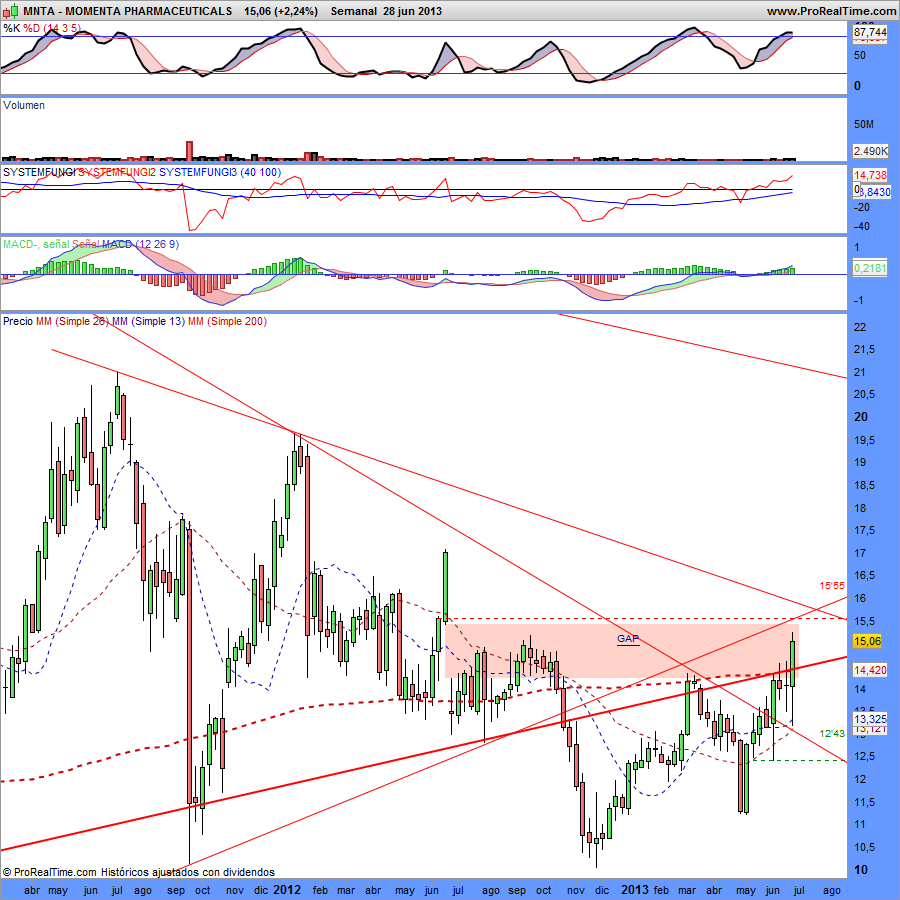Click the 2013 year label on time axis
Screen dimensions: 900x900
pos(635,890)
